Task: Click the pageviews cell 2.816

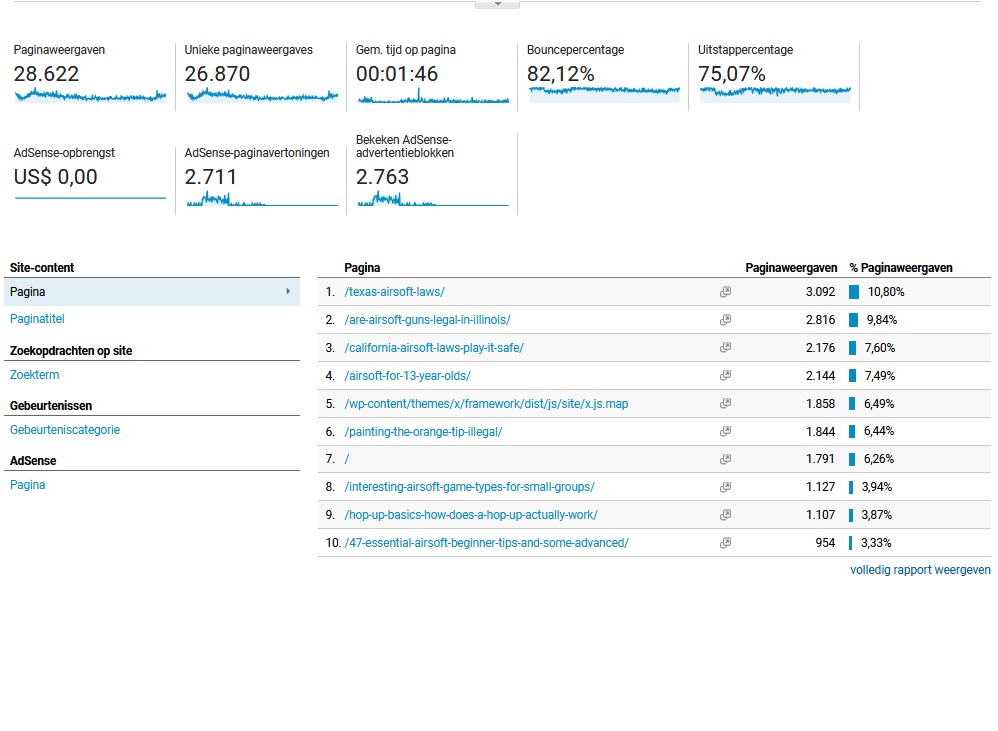Action: tap(820, 320)
